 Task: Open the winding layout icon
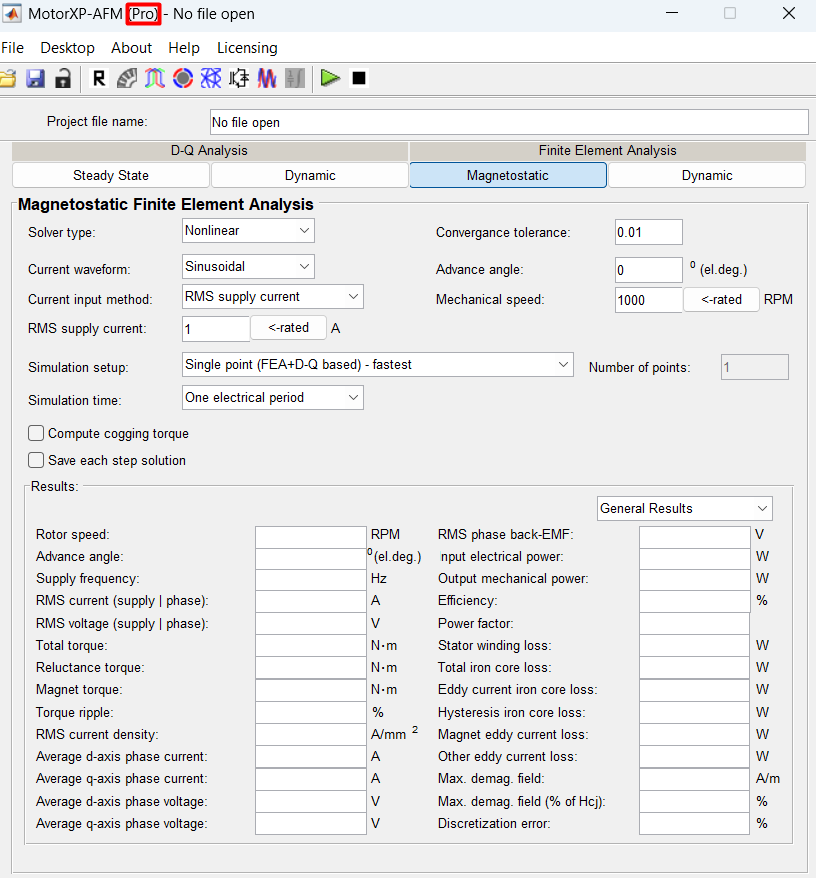pyautogui.click(x=155, y=78)
